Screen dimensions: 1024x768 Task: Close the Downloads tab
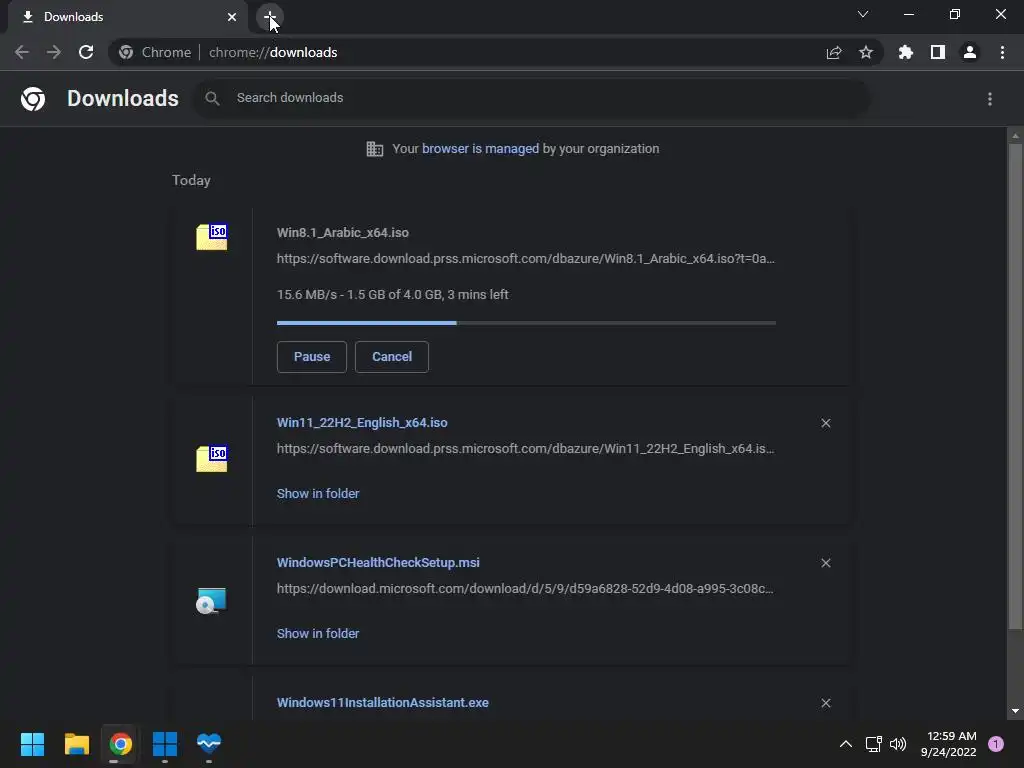tap(232, 17)
